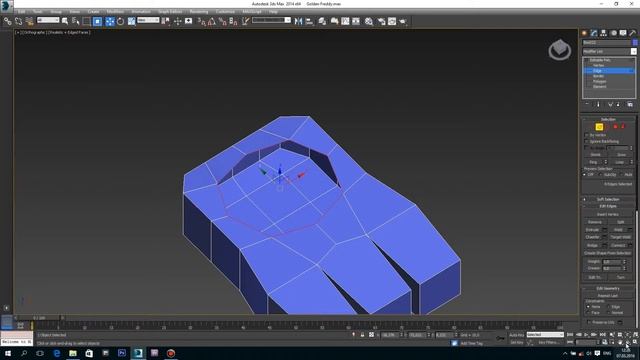Activate the Select and Rotate tool
Viewport: 640px width, 360px height.
pos(120,21)
